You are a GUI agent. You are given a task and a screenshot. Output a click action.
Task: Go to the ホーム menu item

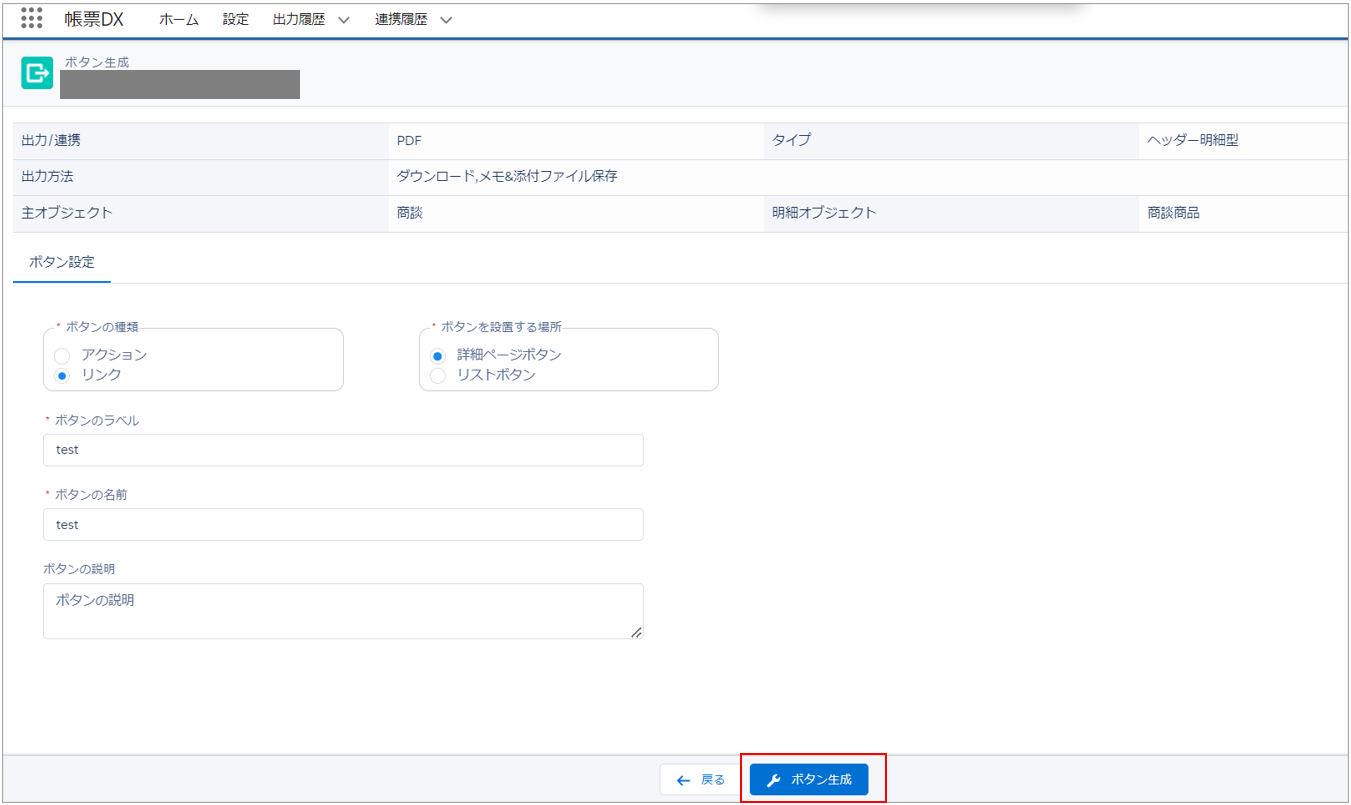[179, 19]
